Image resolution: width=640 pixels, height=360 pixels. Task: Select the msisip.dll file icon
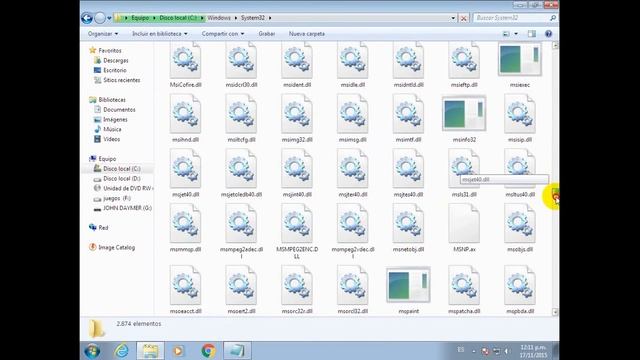520,114
